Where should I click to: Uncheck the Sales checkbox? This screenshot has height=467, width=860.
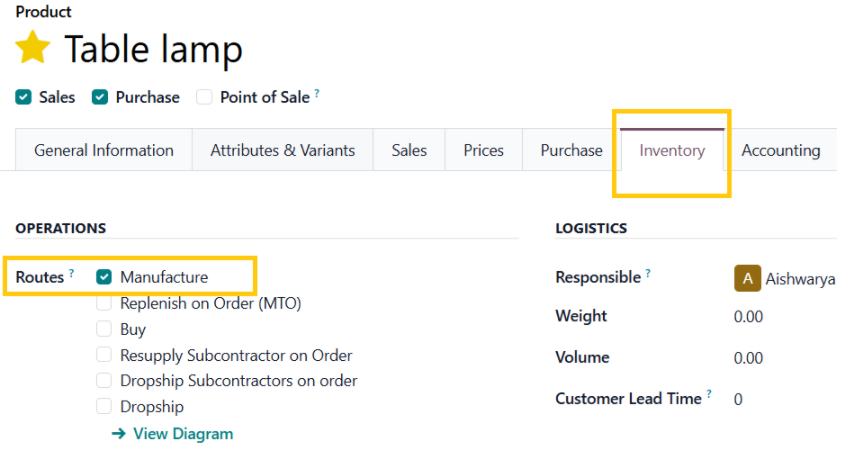pos(24,97)
